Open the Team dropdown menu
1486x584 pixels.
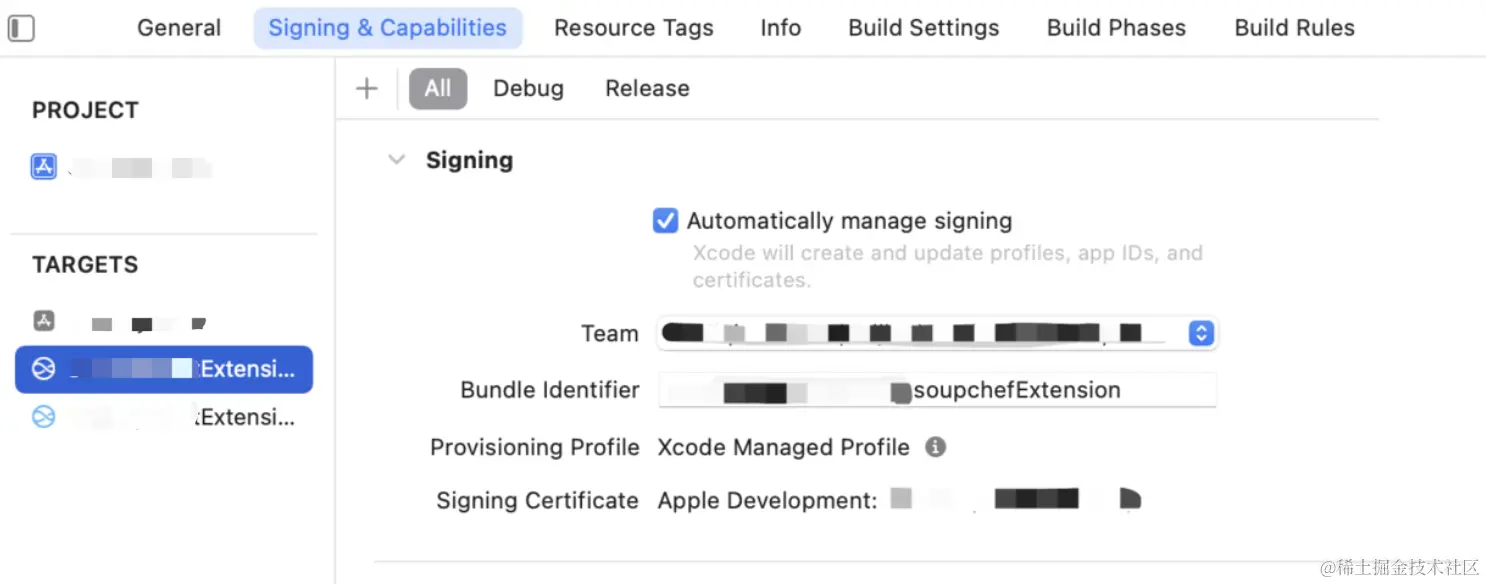tap(937, 333)
